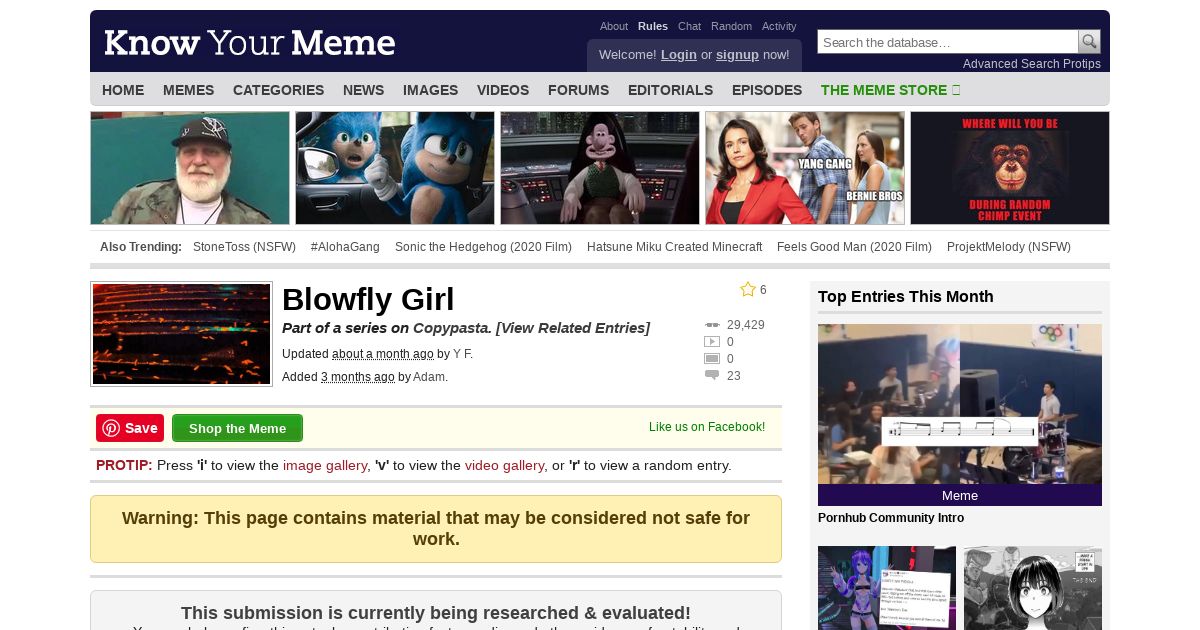Open Feels Good Man (2020 Film) link

[x=854, y=247]
